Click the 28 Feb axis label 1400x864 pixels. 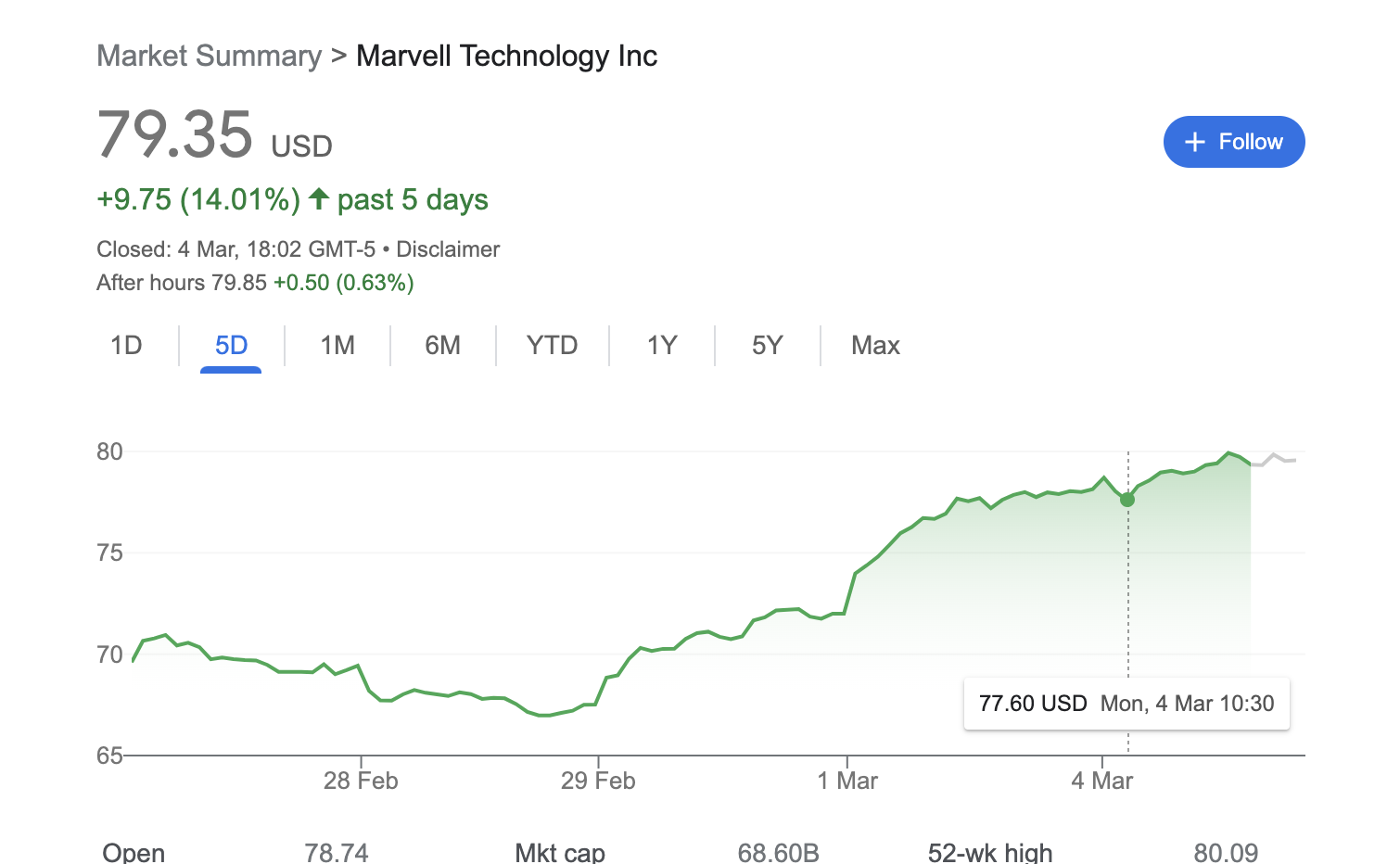tap(361, 781)
